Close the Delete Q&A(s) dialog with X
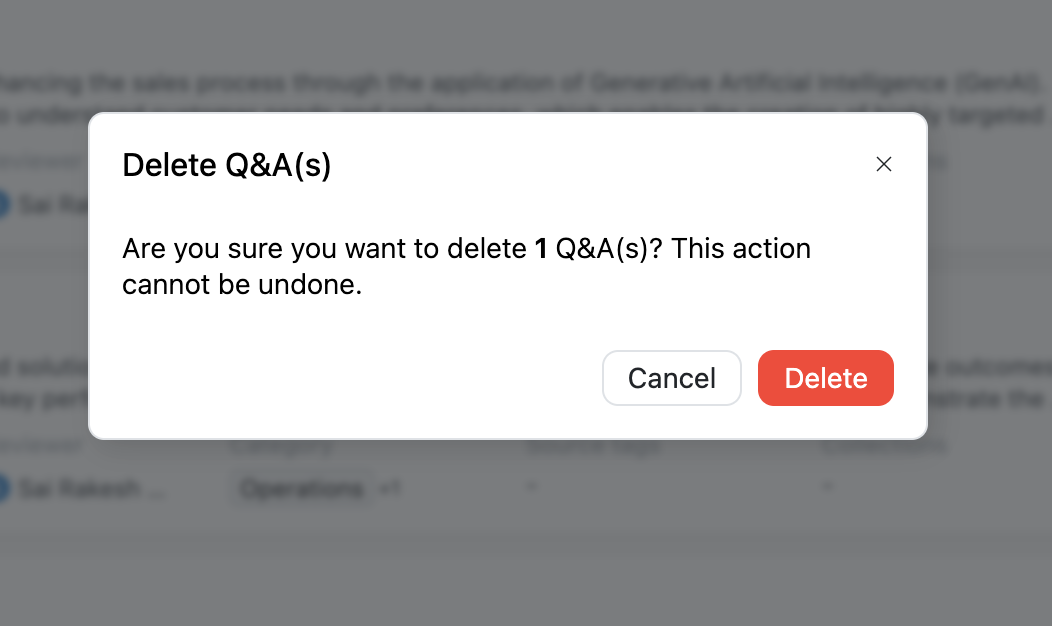The image size is (1052, 626). (883, 164)
